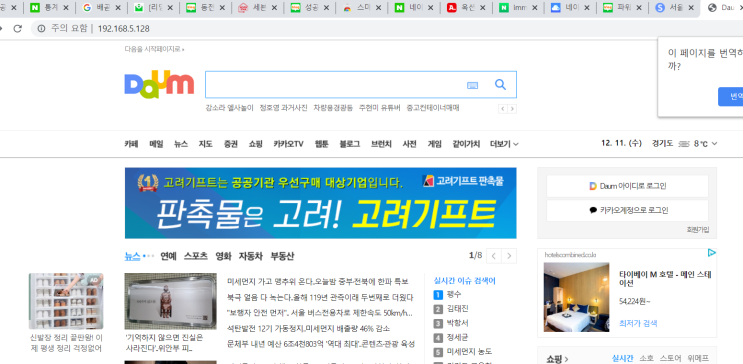Screen dimensions: 743x364
Task: Click '카카오계정으로 로그인' button
Action: [627, 210]
